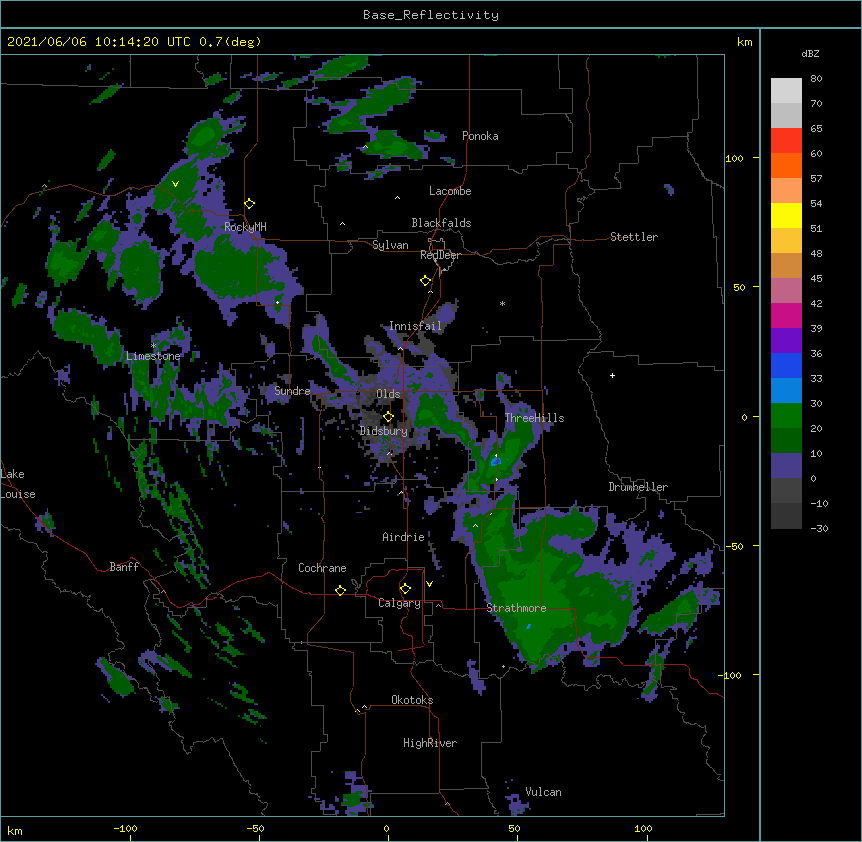Click the Airdrie city label
The width and height of the screenshot is (862, 842).
[403, 537]
